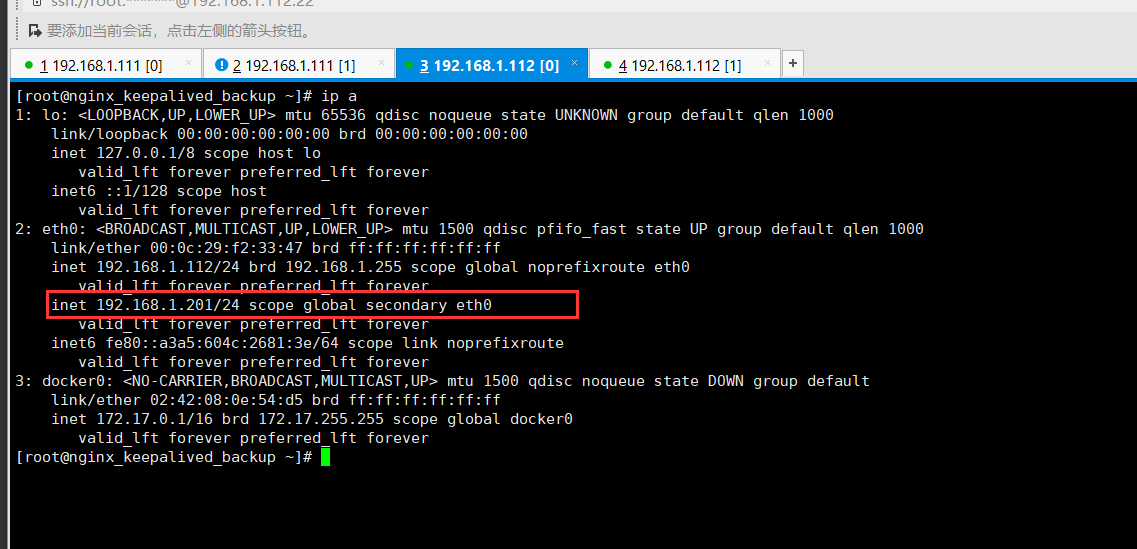Close tab 2 192.168.1.111 [1]
This screenshot has width=1137, height=549.
(381, 63)
